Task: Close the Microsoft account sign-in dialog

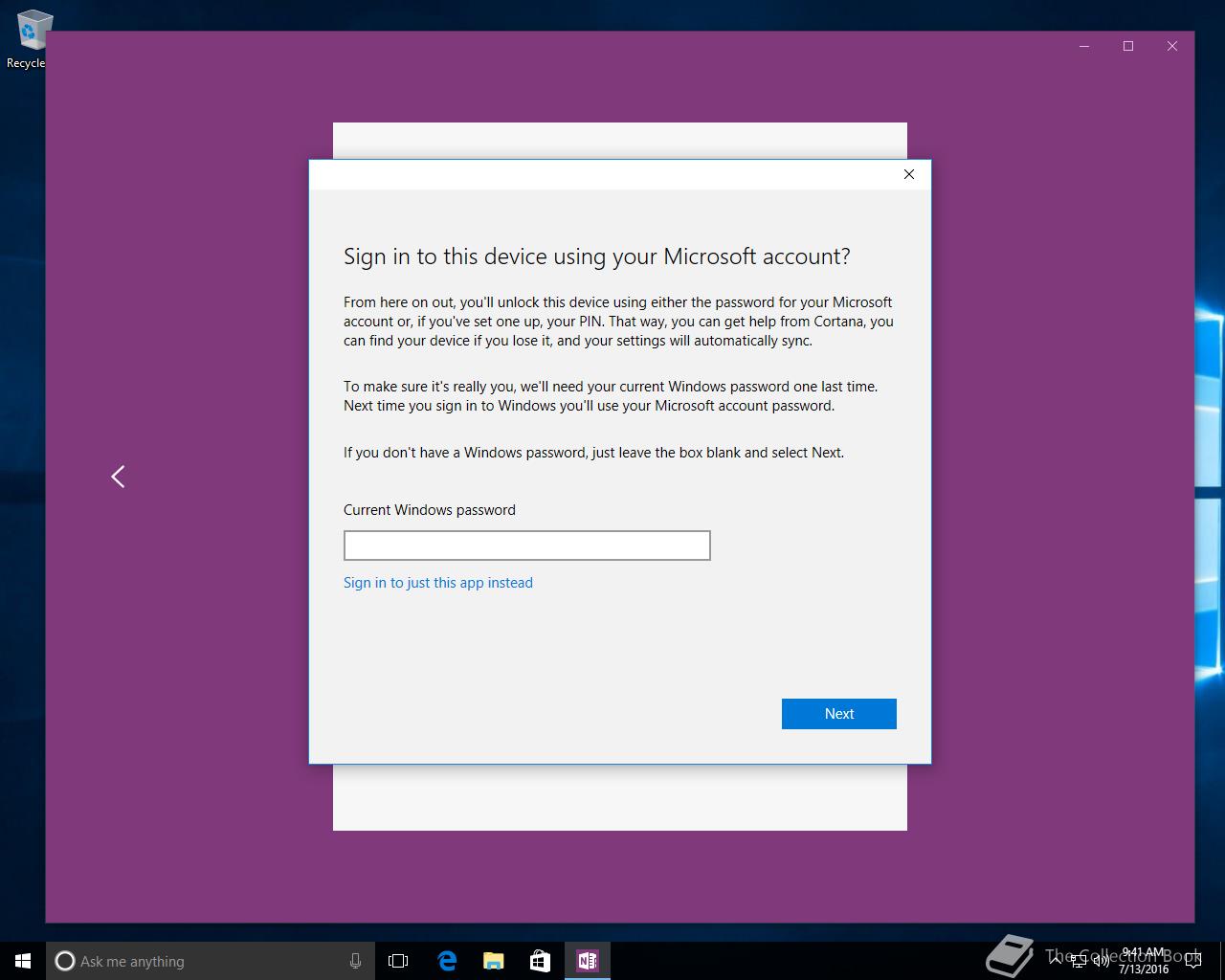Action: pos(909,174)
